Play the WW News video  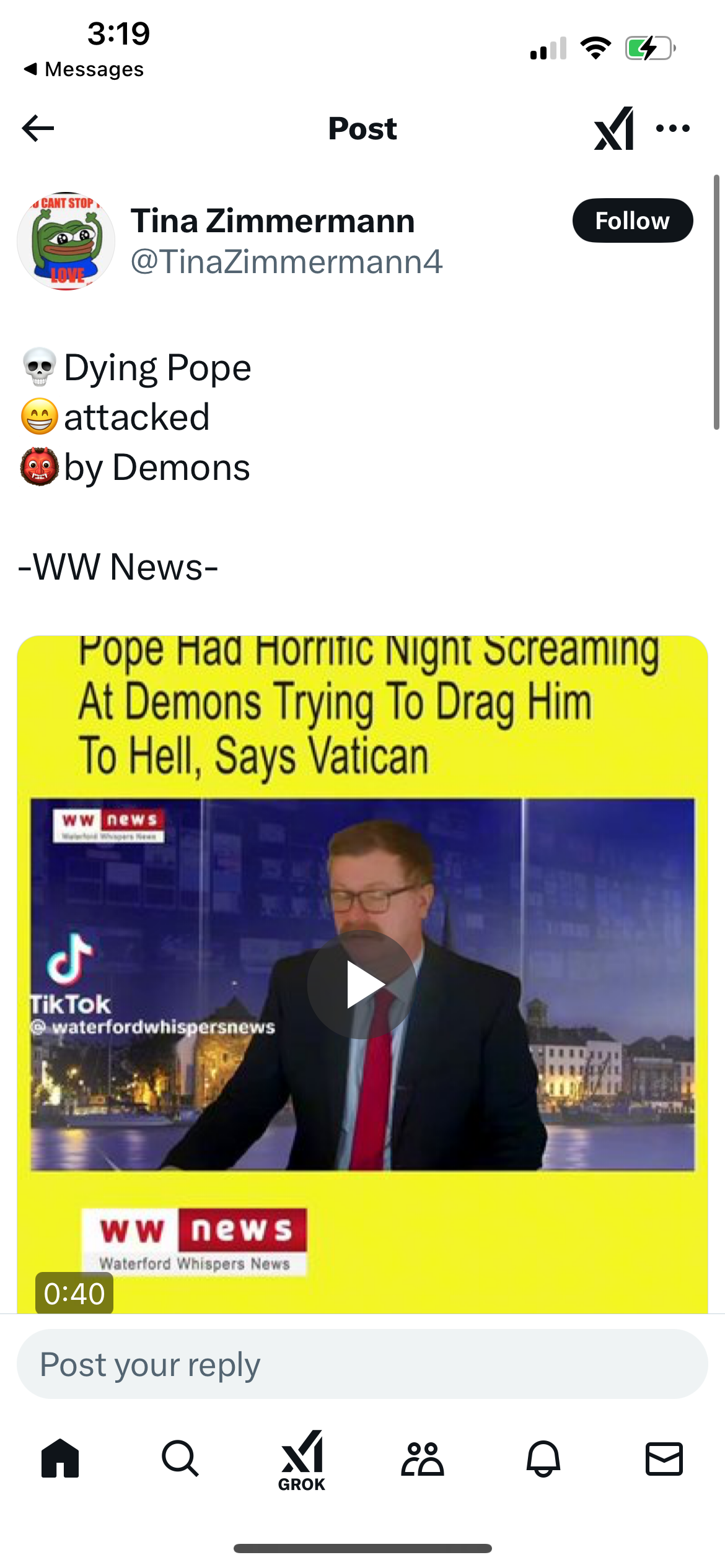point(362,984)
